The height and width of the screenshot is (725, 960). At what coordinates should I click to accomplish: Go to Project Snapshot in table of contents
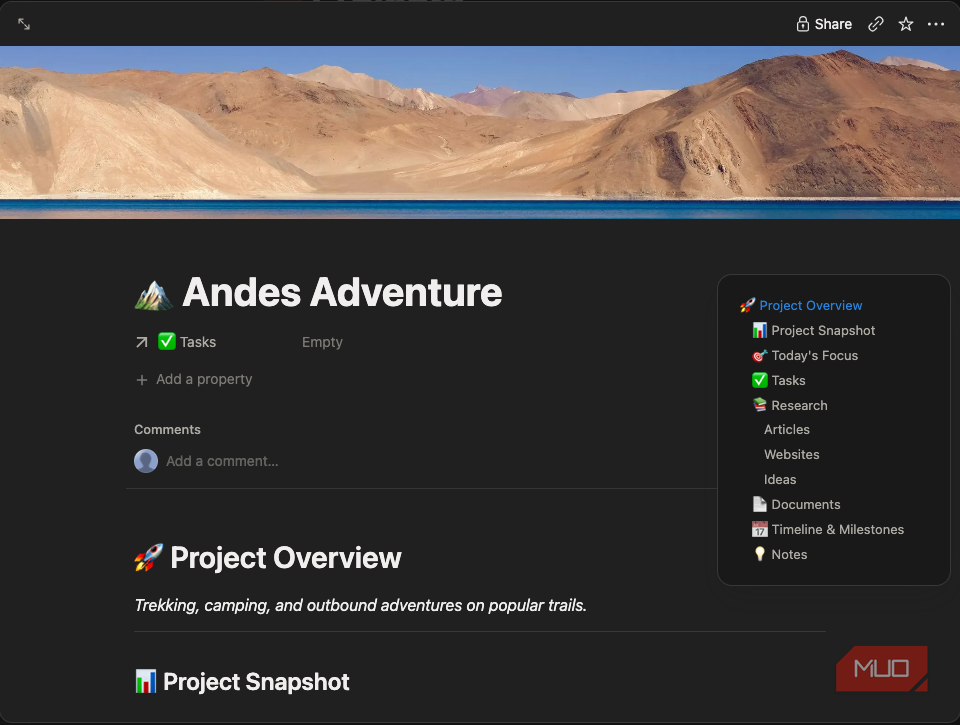[814, 330]
